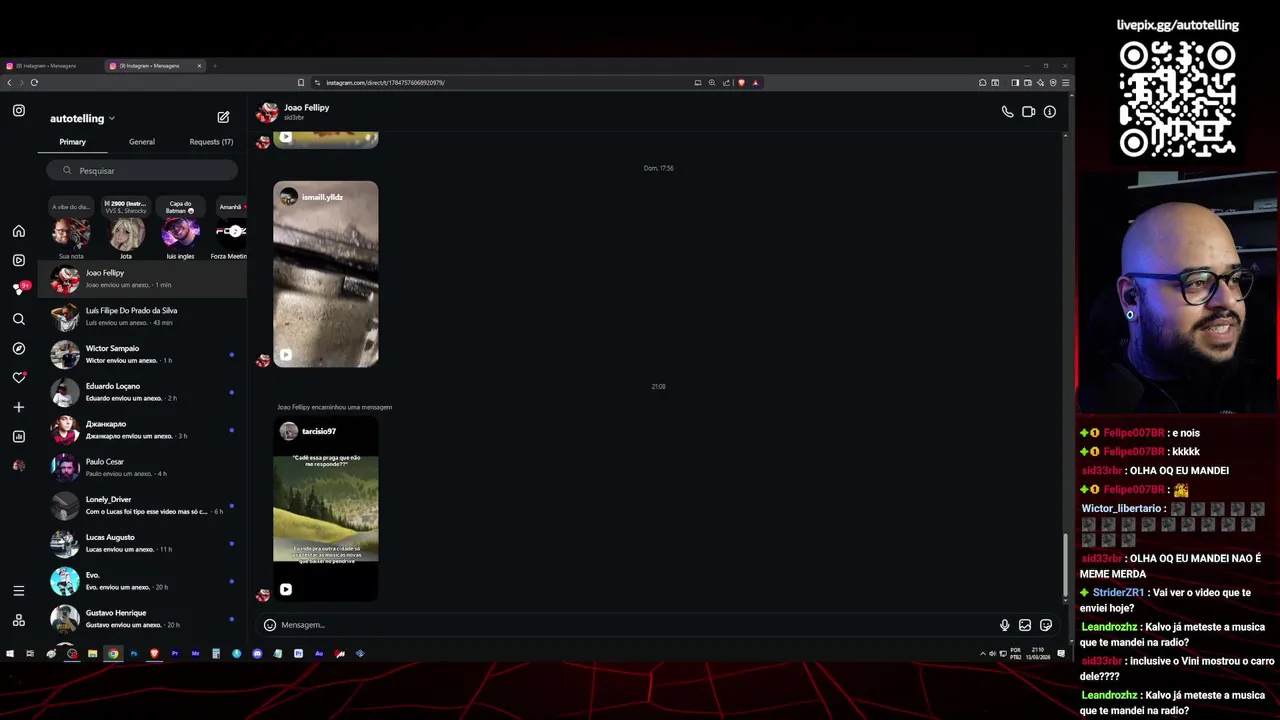Open the sticker/GIF picker icon

pos(1046,625)
